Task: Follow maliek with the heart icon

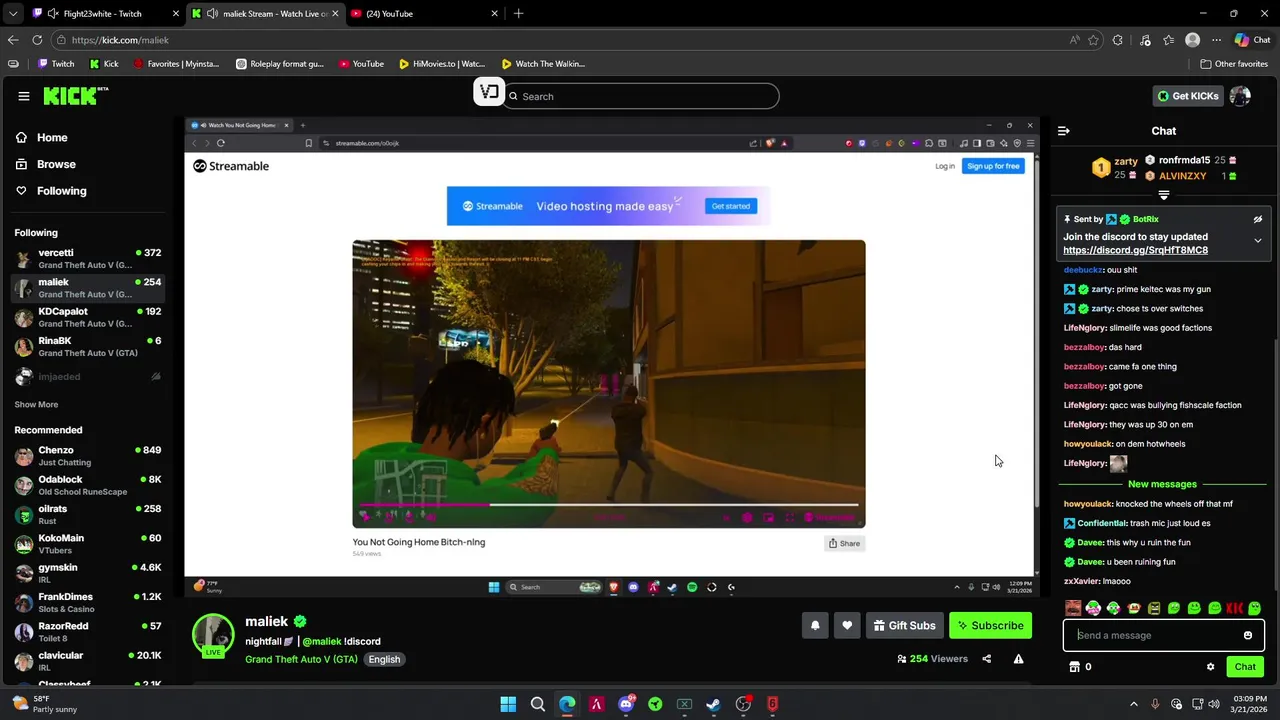Action: [x=847, y=626]
